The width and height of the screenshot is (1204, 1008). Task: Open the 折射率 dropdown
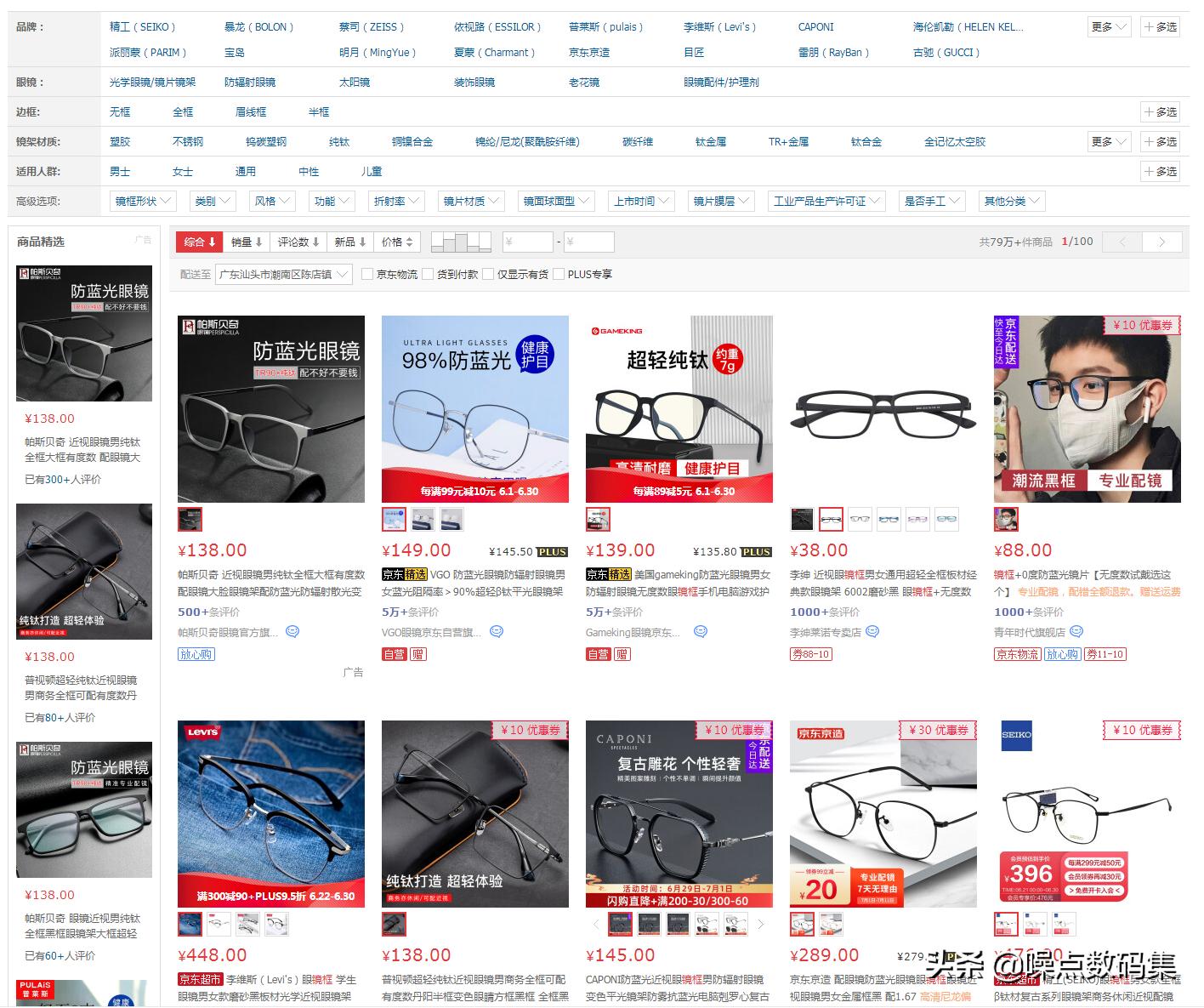click(396, 202)
